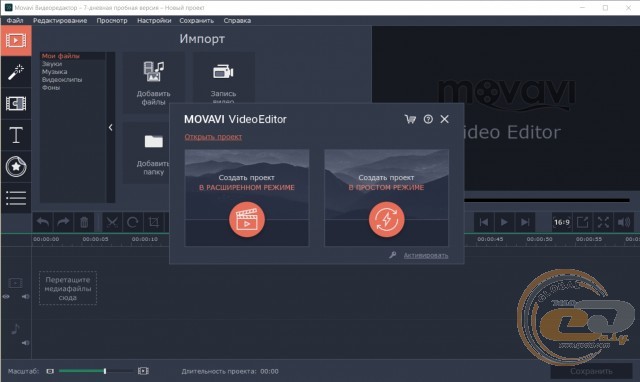Click the Активировать link
The height and width of the screenshot is (382, 640).
tap(426, 255)
